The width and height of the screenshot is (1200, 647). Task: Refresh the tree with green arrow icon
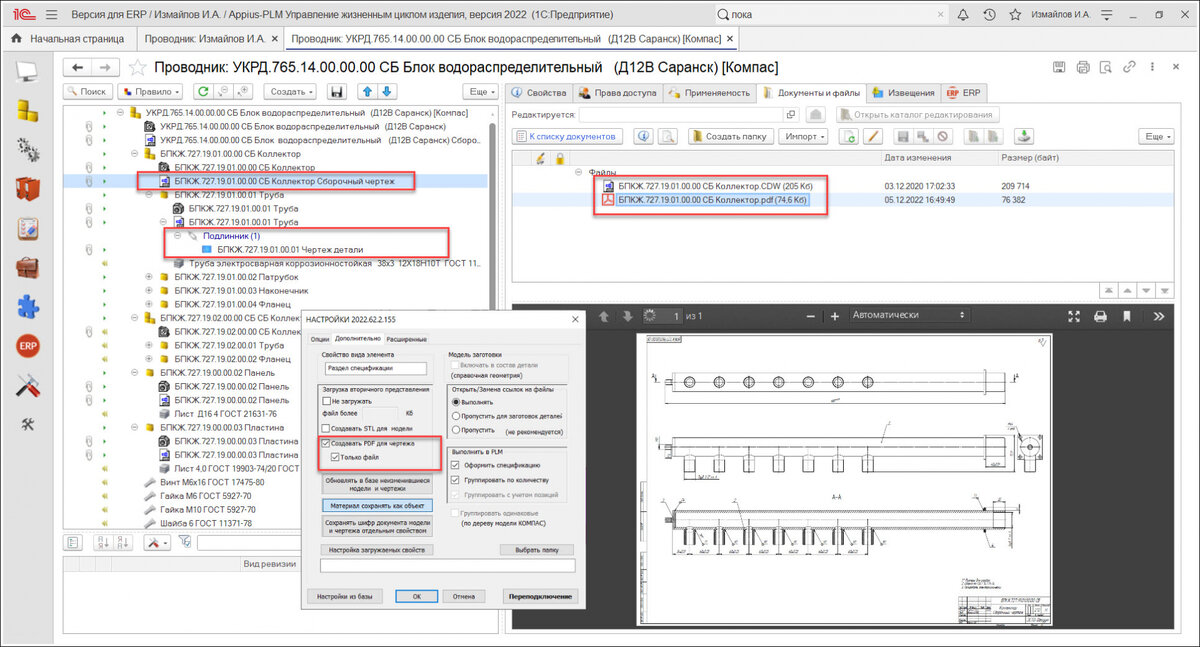pos(202,91)
